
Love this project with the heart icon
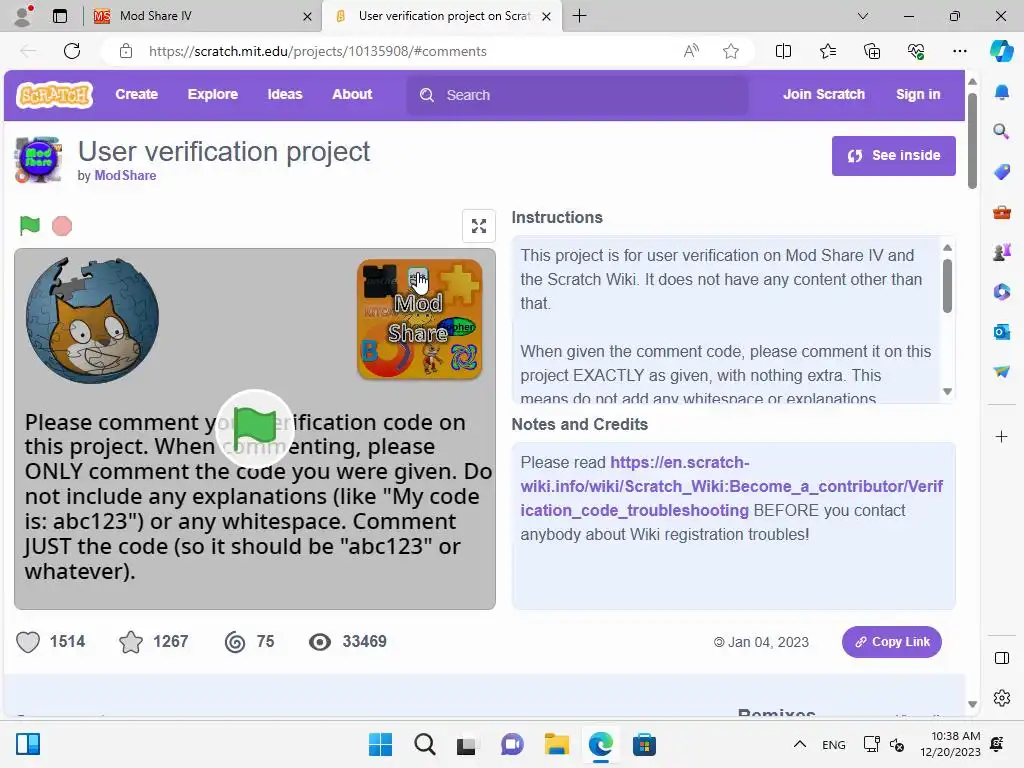[28, 642]
